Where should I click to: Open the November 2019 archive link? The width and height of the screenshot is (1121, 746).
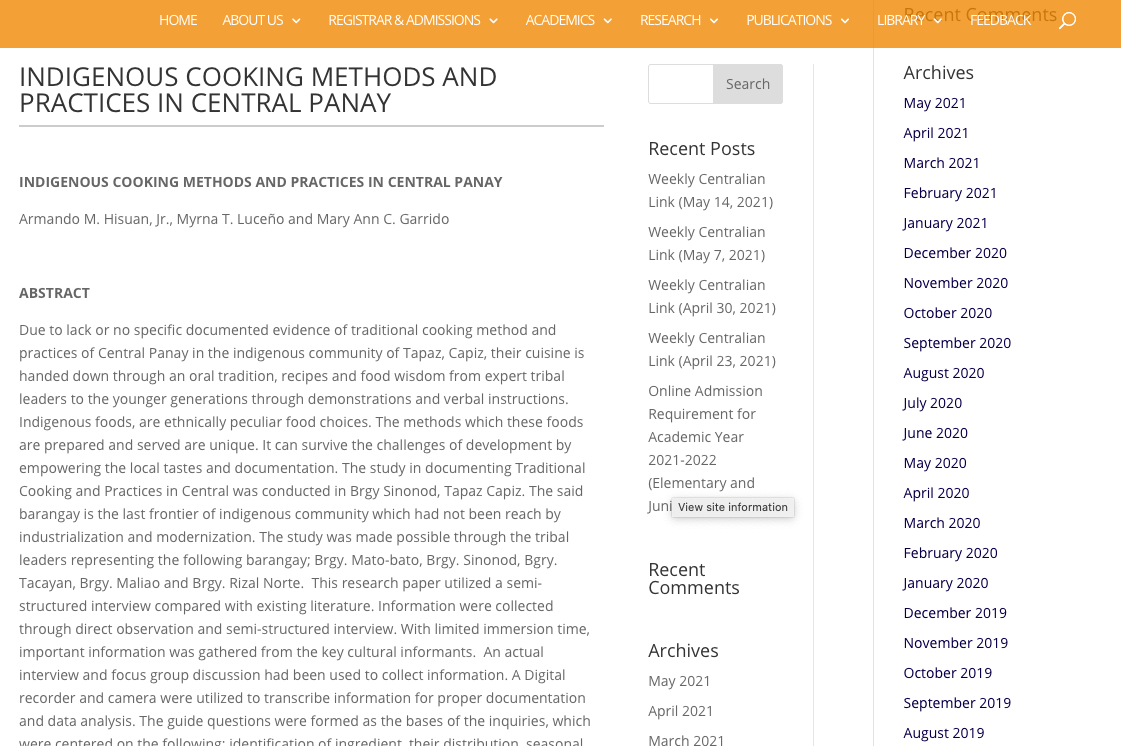955,644
